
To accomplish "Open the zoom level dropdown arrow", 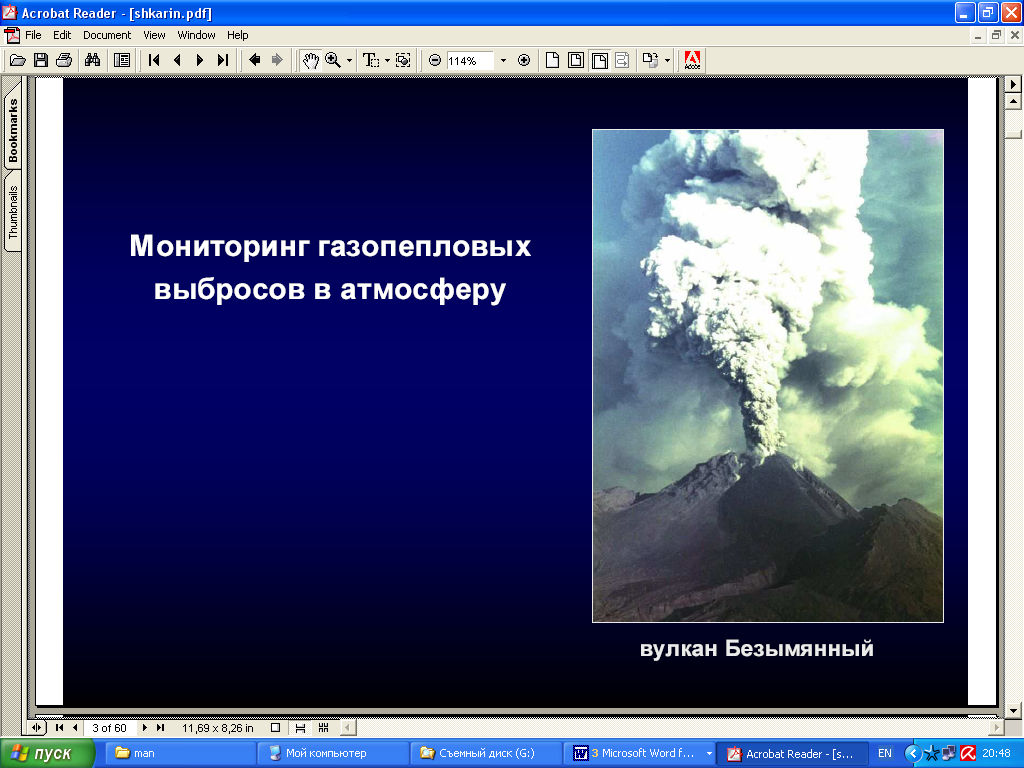I will pyautogui.click(x=503, y=61).
